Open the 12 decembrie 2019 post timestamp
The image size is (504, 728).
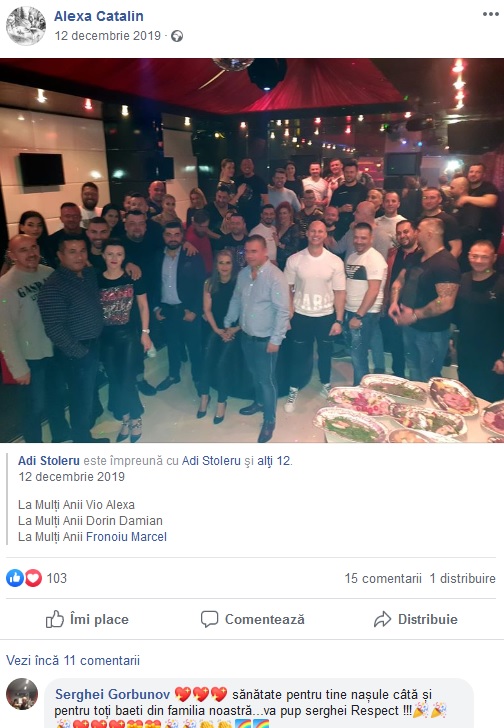pos(108,36)
